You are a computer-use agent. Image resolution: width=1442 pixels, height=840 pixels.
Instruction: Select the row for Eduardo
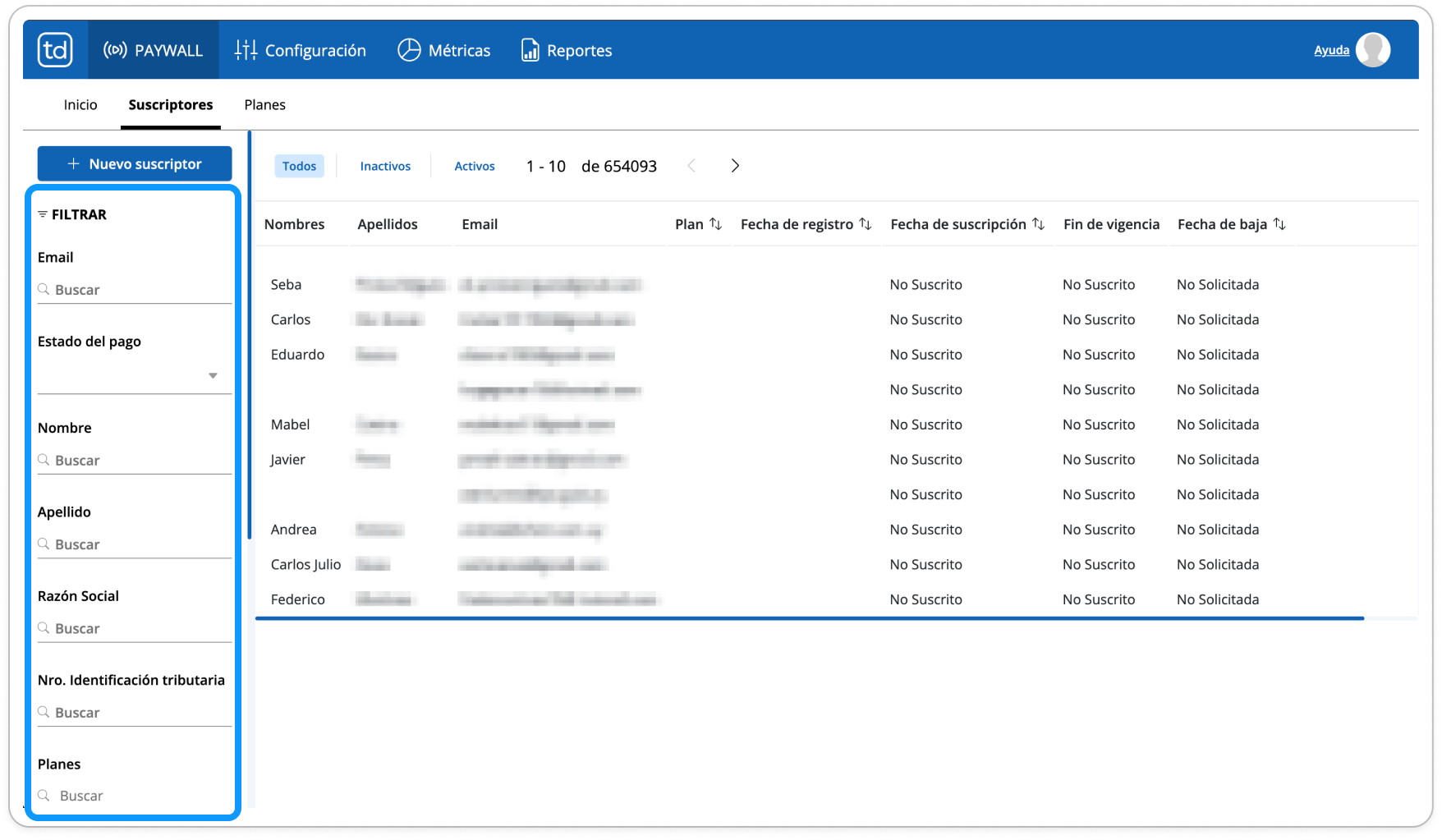pos(836,355)
